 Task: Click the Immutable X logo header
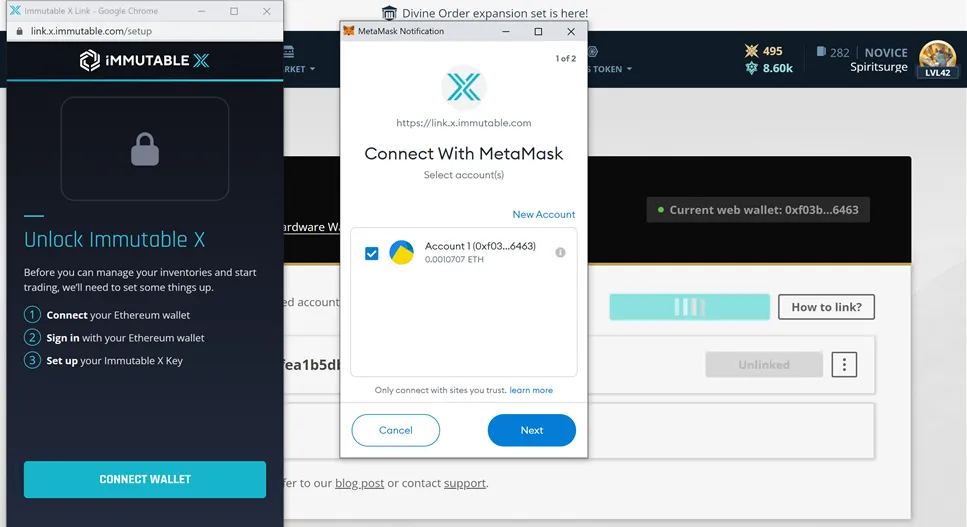[x=145, y=60]
